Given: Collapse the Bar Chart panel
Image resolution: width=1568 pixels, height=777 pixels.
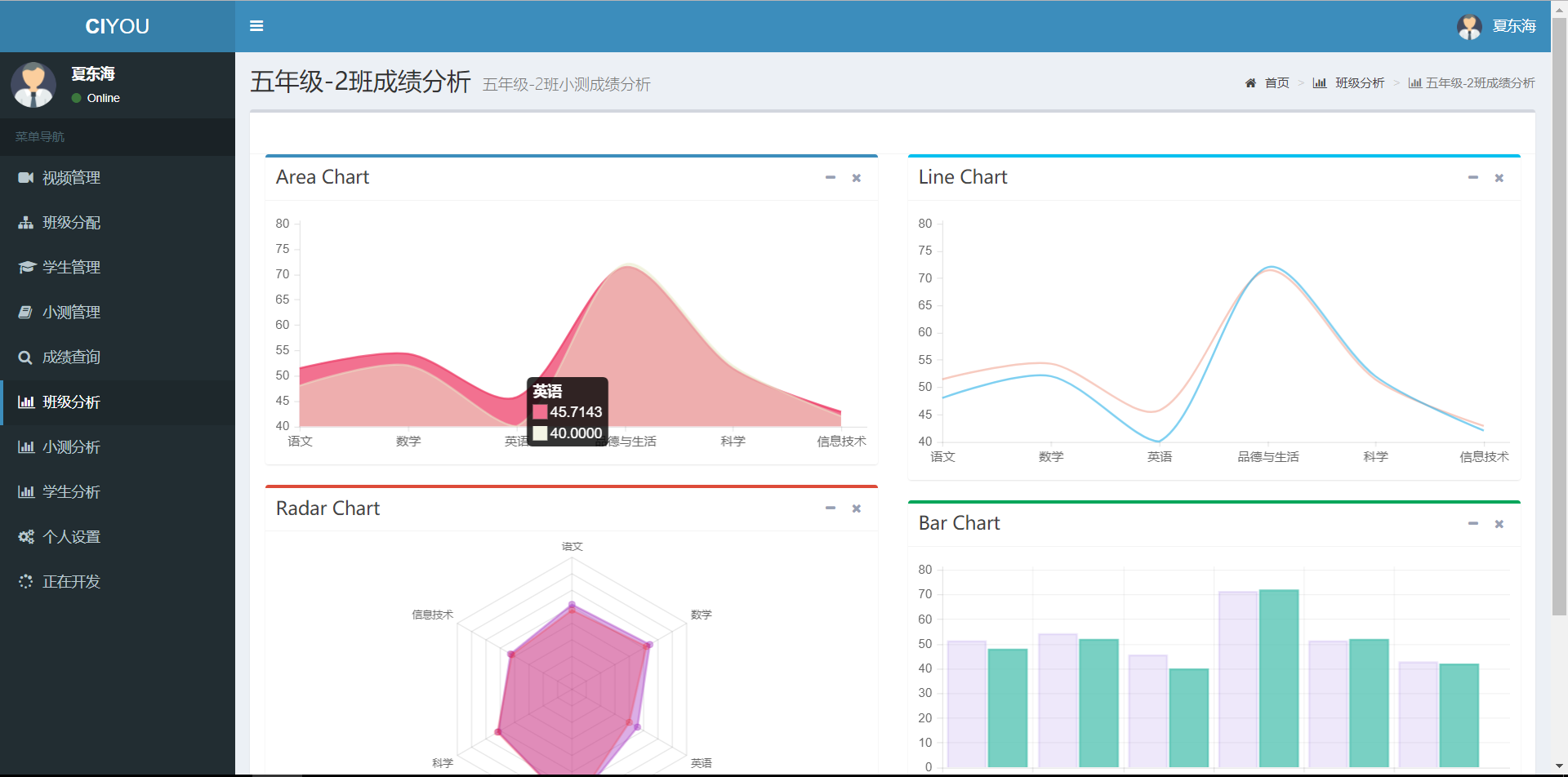Looking at the screenshot, I should pos(1473,524).
